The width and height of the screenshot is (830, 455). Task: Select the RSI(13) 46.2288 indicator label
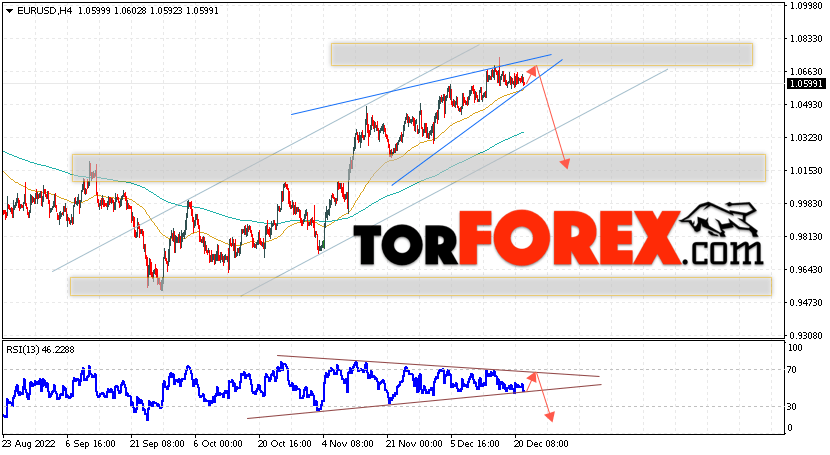tap(40, 350)
